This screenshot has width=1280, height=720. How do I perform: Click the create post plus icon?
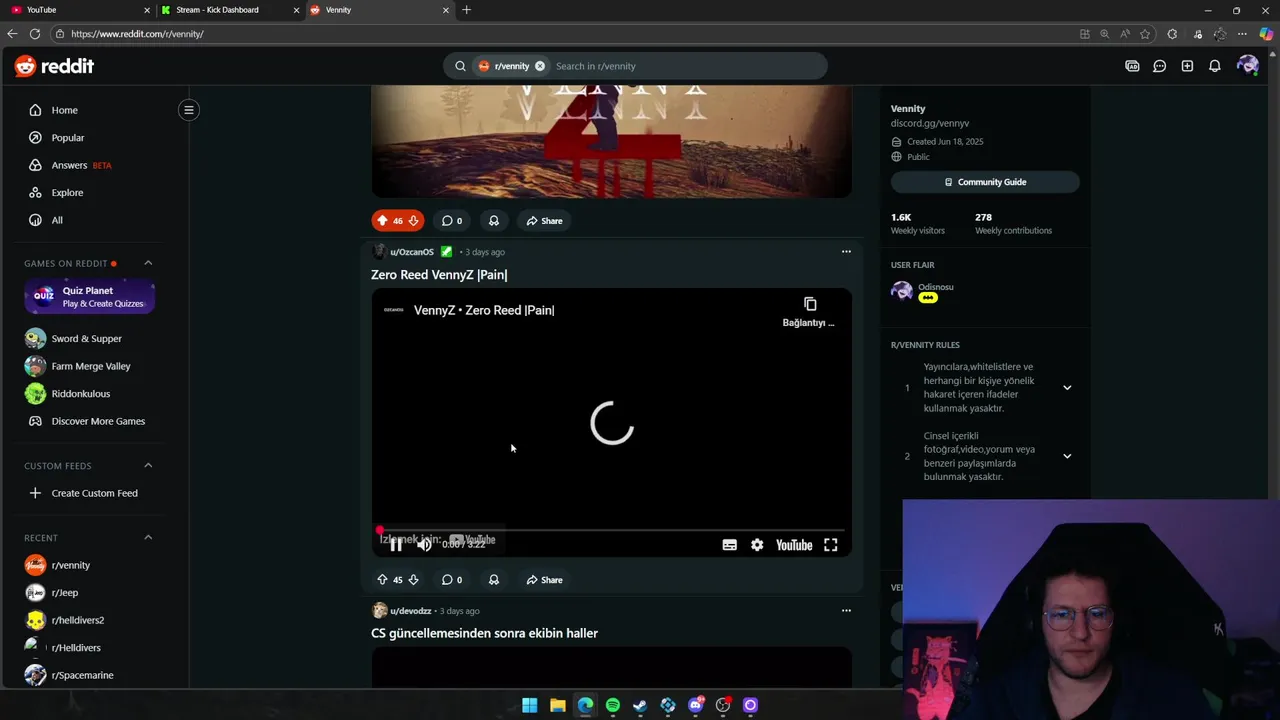(1187, 66)
